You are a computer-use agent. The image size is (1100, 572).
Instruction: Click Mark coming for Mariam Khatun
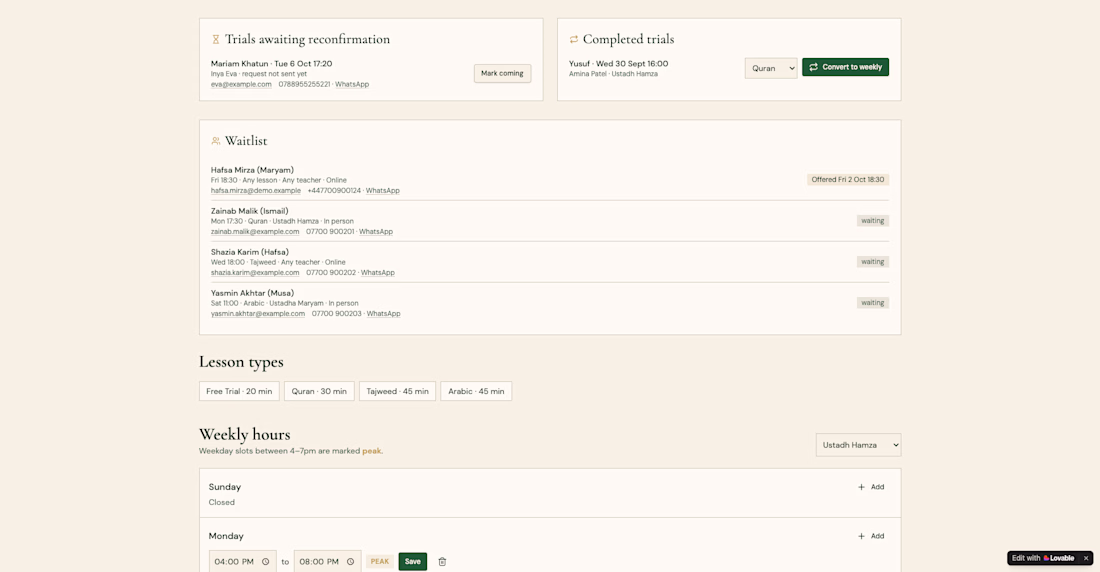coord(502,73)
